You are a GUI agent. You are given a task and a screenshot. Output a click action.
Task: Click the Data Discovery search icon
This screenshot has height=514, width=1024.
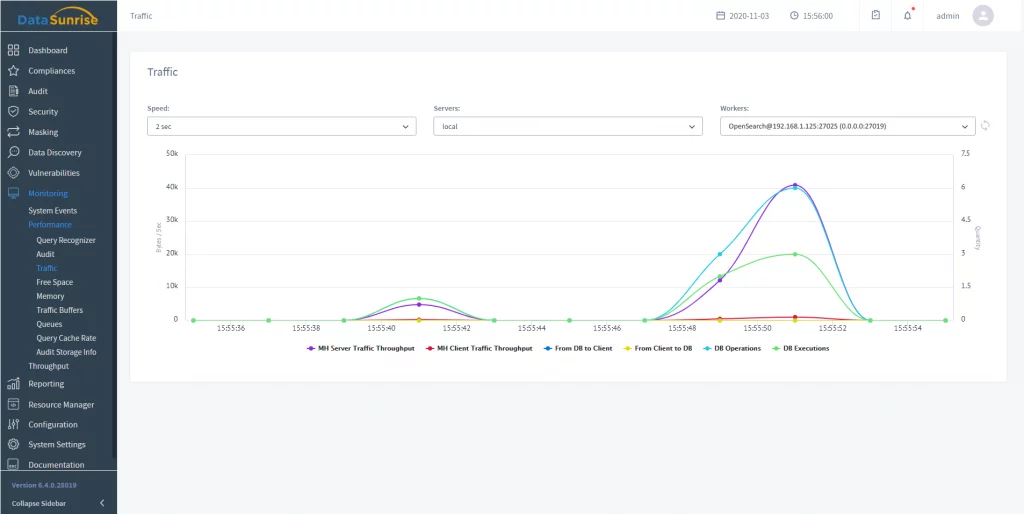tap(13, 153)
